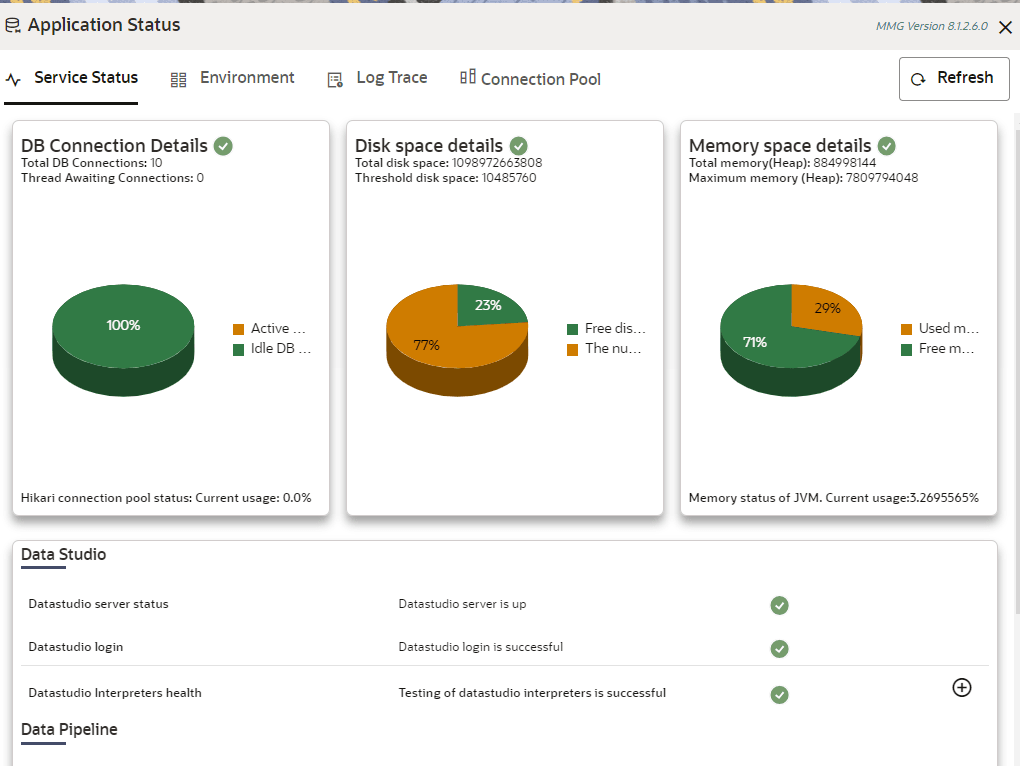This screenshot has width=1020, height=766.
Task: Click the 100% slice of the DB connections pie
Action: [x=123, y=325]
